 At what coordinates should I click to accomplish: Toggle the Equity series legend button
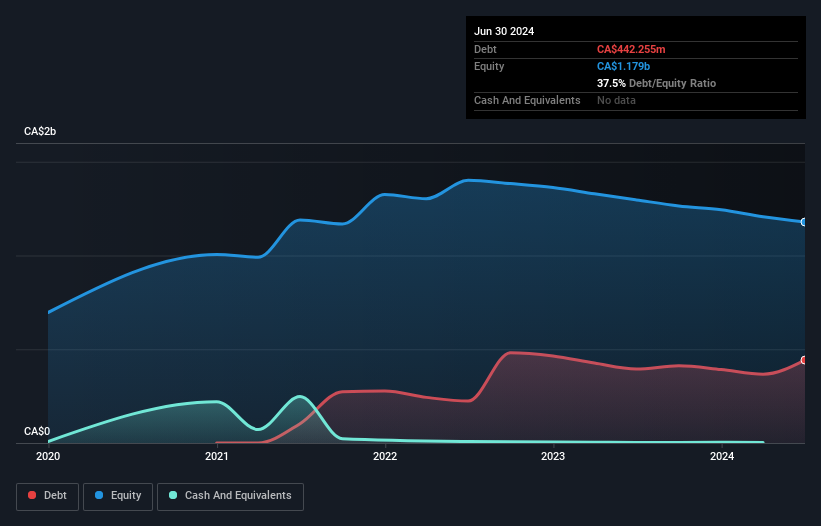point(118,496)
